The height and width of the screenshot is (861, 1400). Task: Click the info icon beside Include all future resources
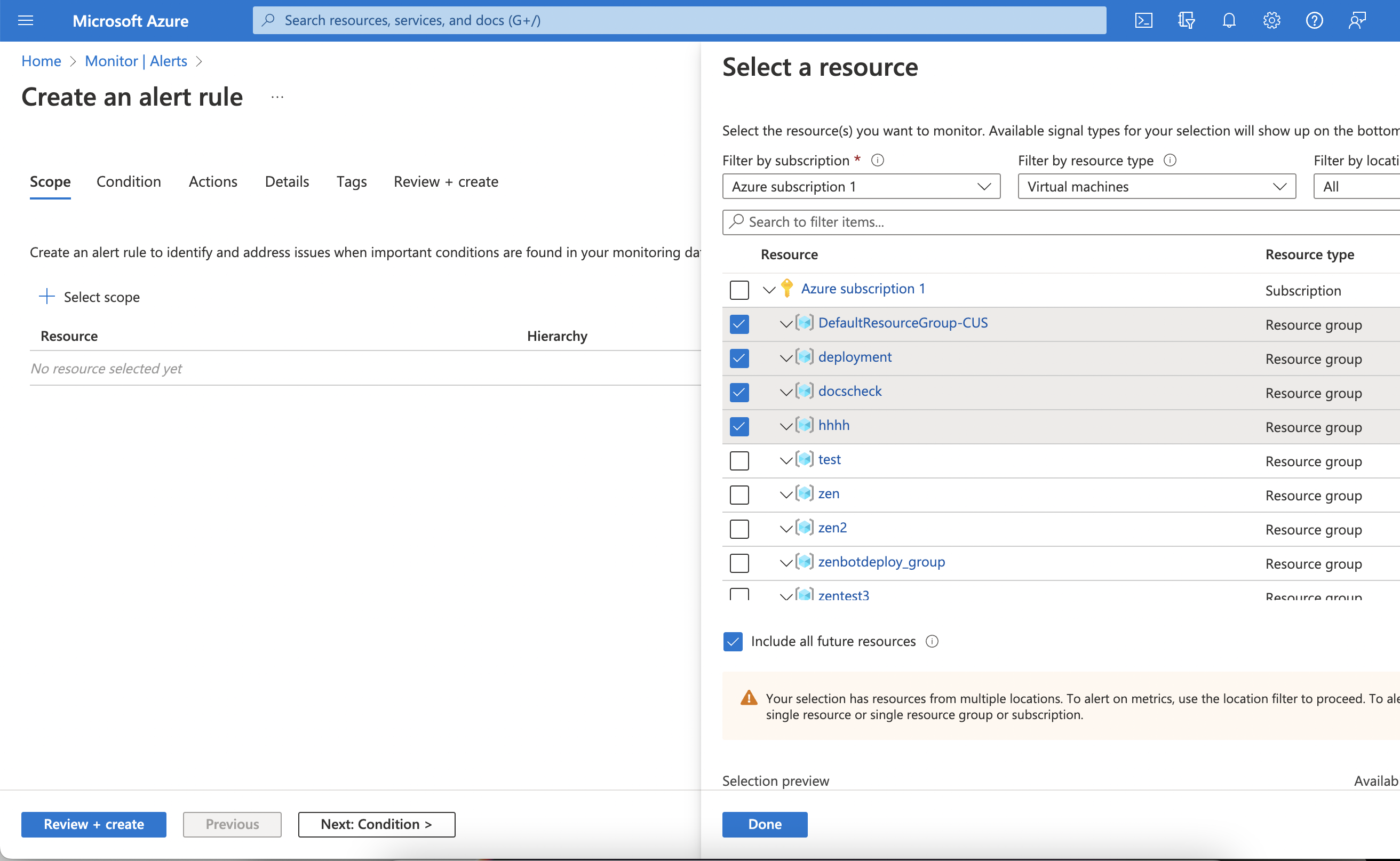point(932,641)
